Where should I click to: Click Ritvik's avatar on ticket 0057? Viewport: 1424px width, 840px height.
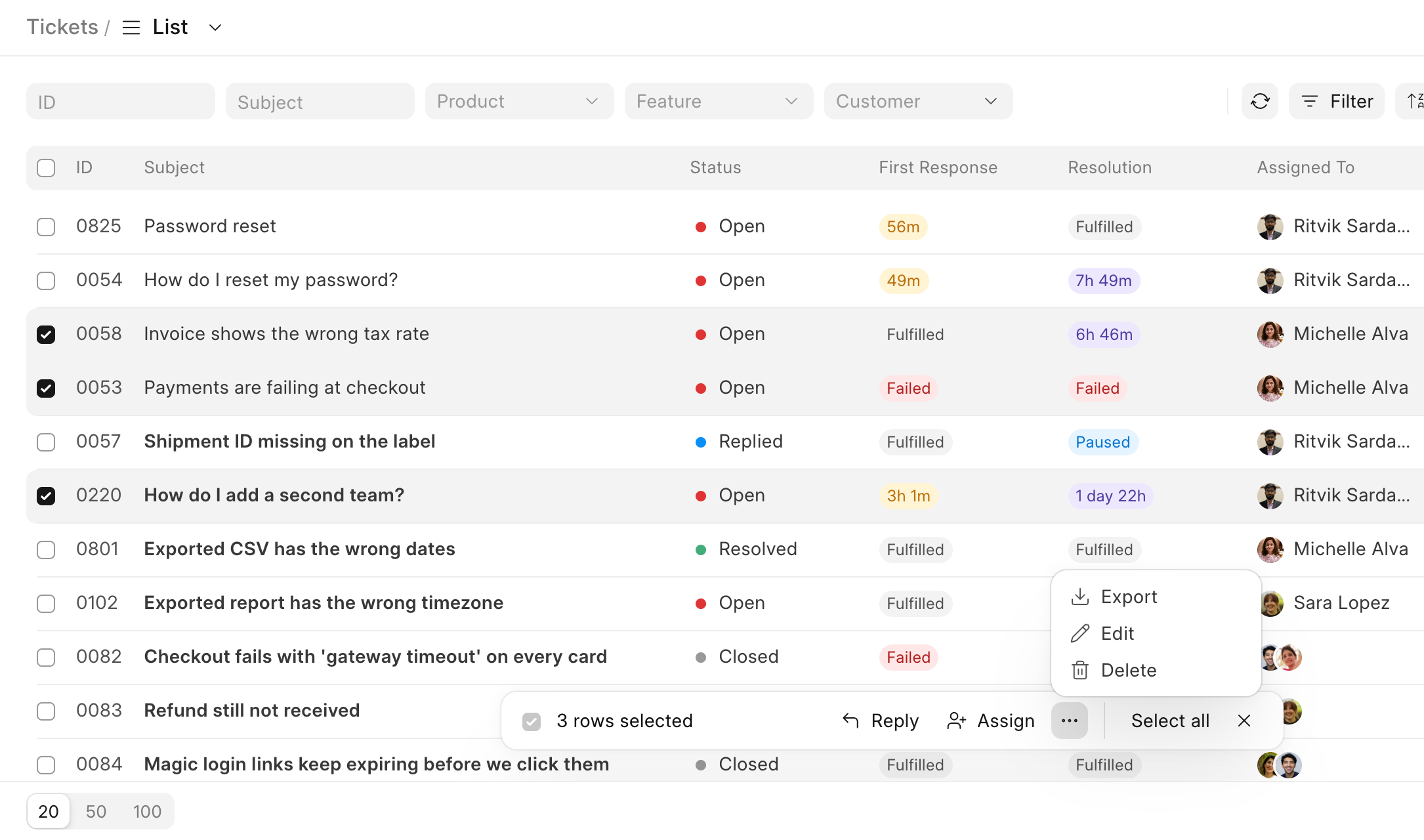(x=1270, y=442)
